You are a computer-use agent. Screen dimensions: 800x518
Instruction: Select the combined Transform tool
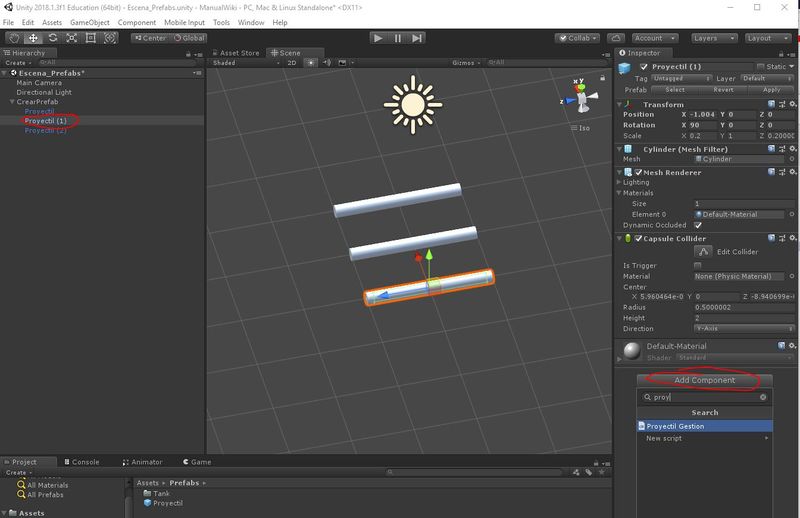(110, 38)
